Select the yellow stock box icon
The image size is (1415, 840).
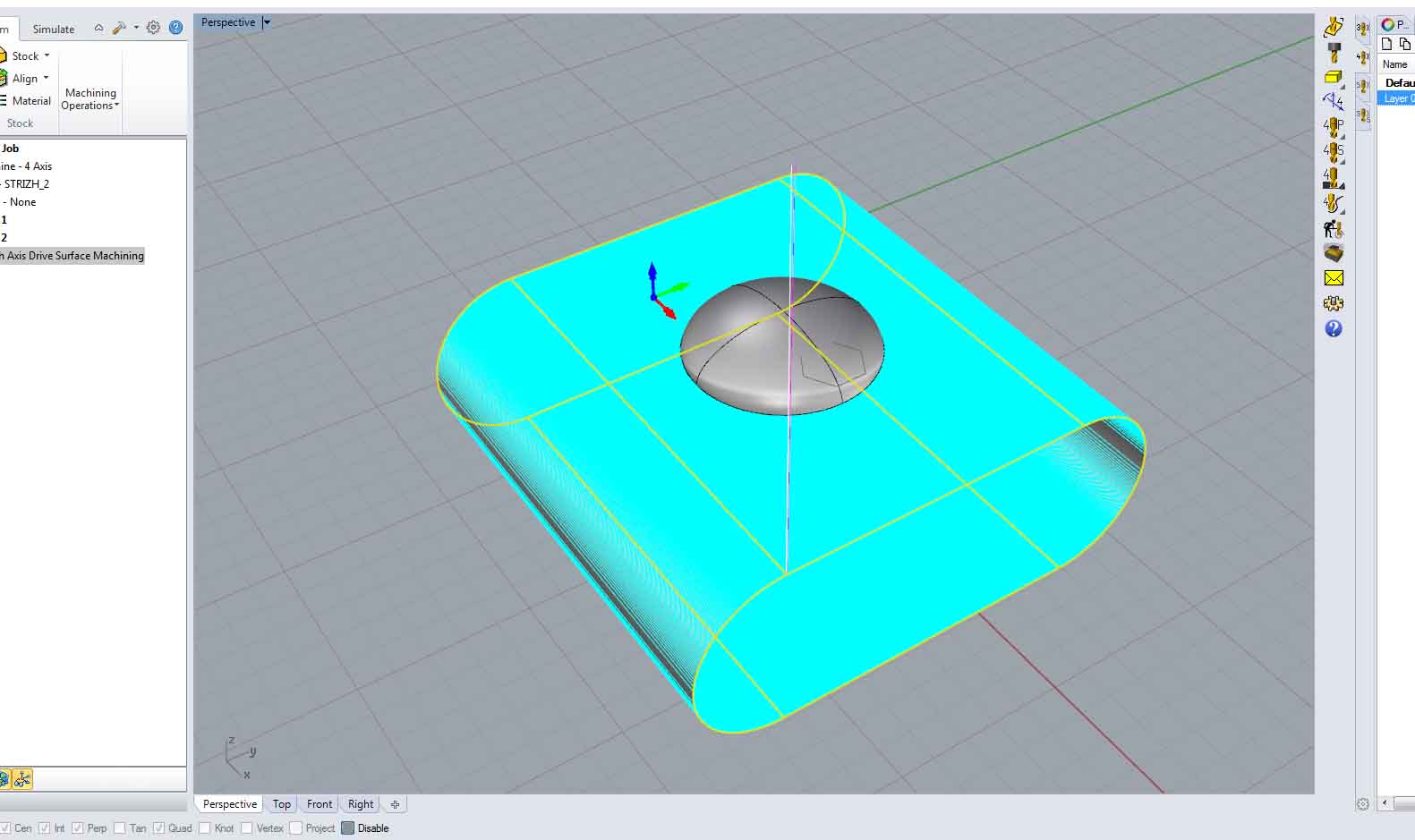pos(1333,78)
